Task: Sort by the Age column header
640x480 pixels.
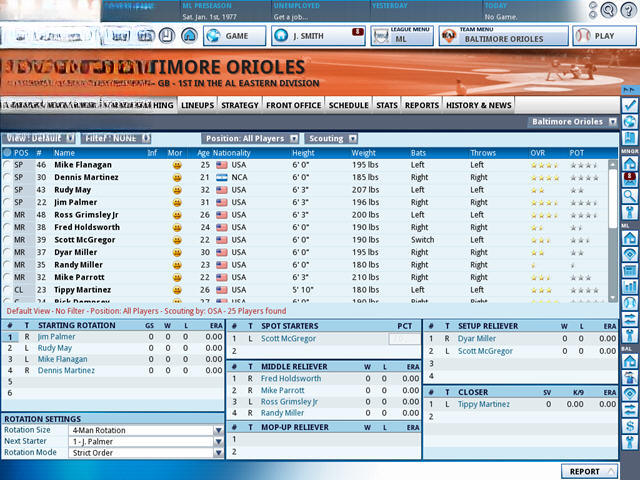Action: pos(203,153)
